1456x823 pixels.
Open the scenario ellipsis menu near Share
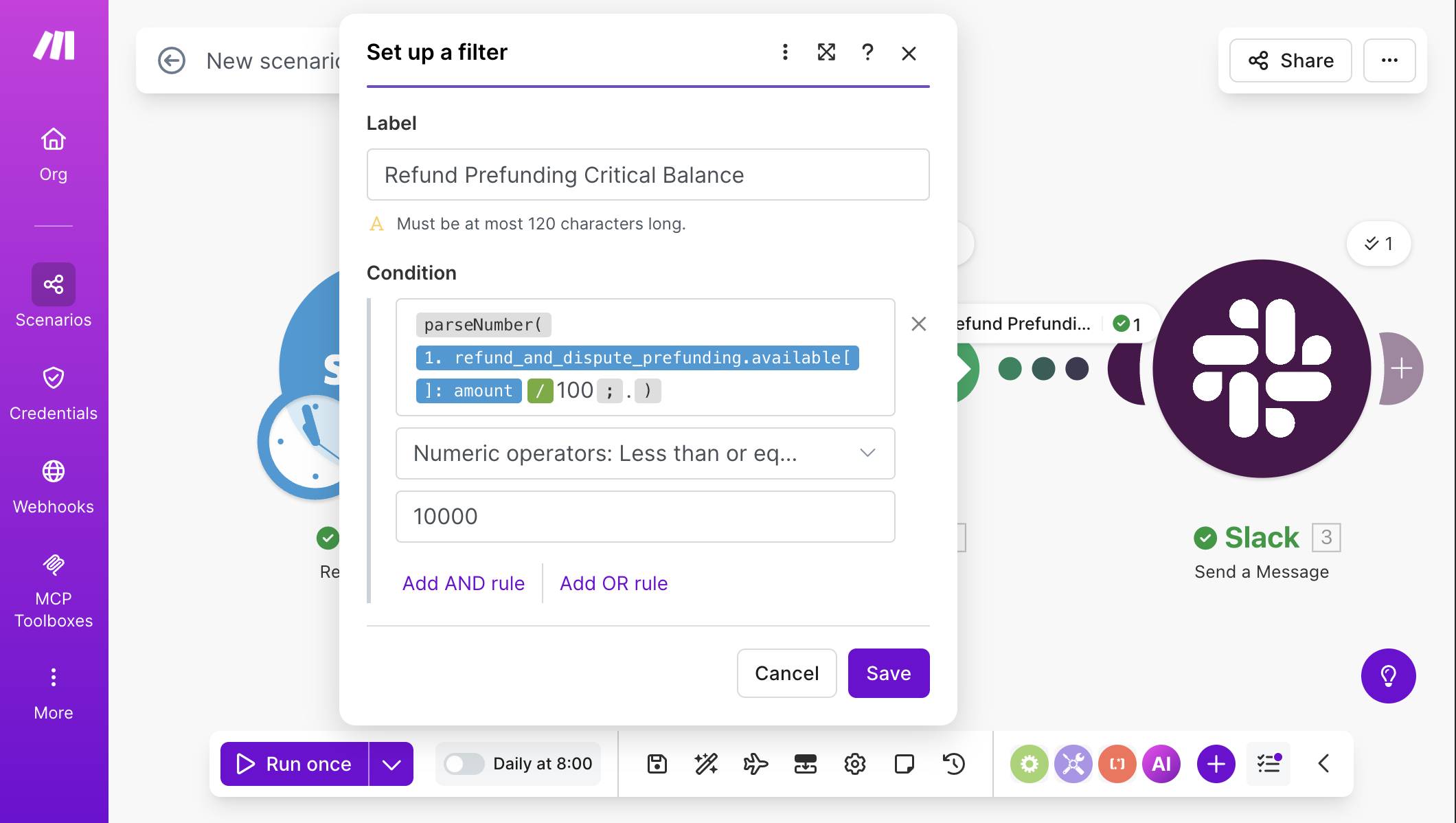coord(1389,60)
